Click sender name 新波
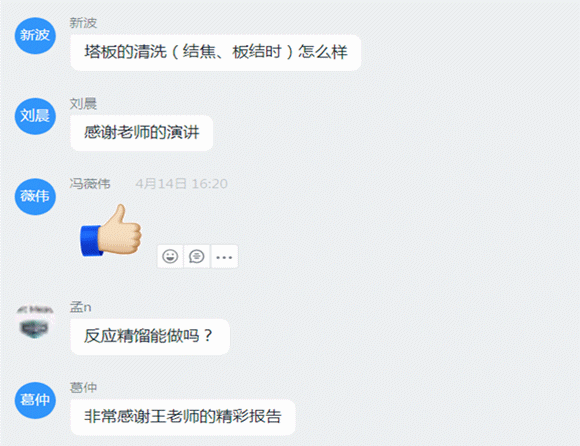Image resolution: width=580 pixels, height=446 pixels. point(83,23)
